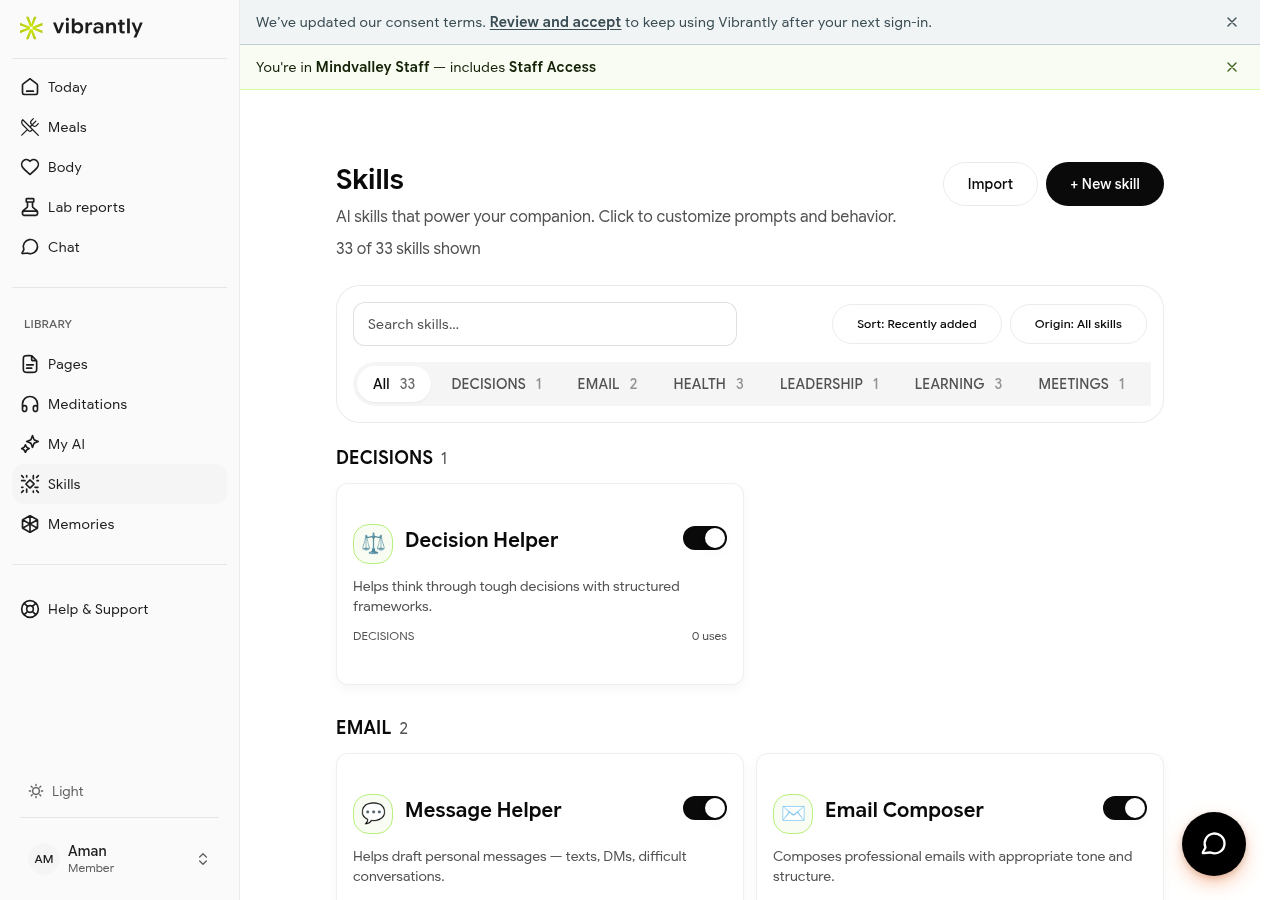Toggle Email Composer skill off

pyautogui.click(x=1125, y=808)
